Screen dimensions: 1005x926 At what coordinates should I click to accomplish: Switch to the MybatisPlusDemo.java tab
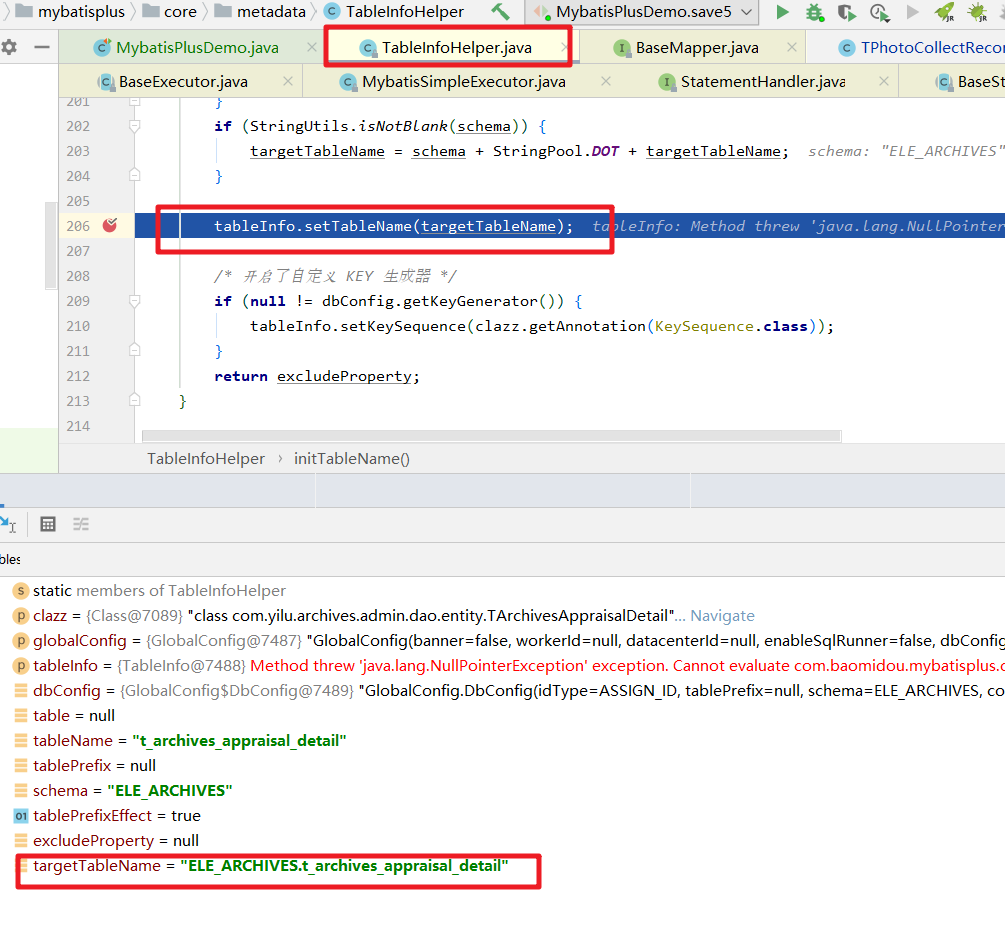(197, 48)
